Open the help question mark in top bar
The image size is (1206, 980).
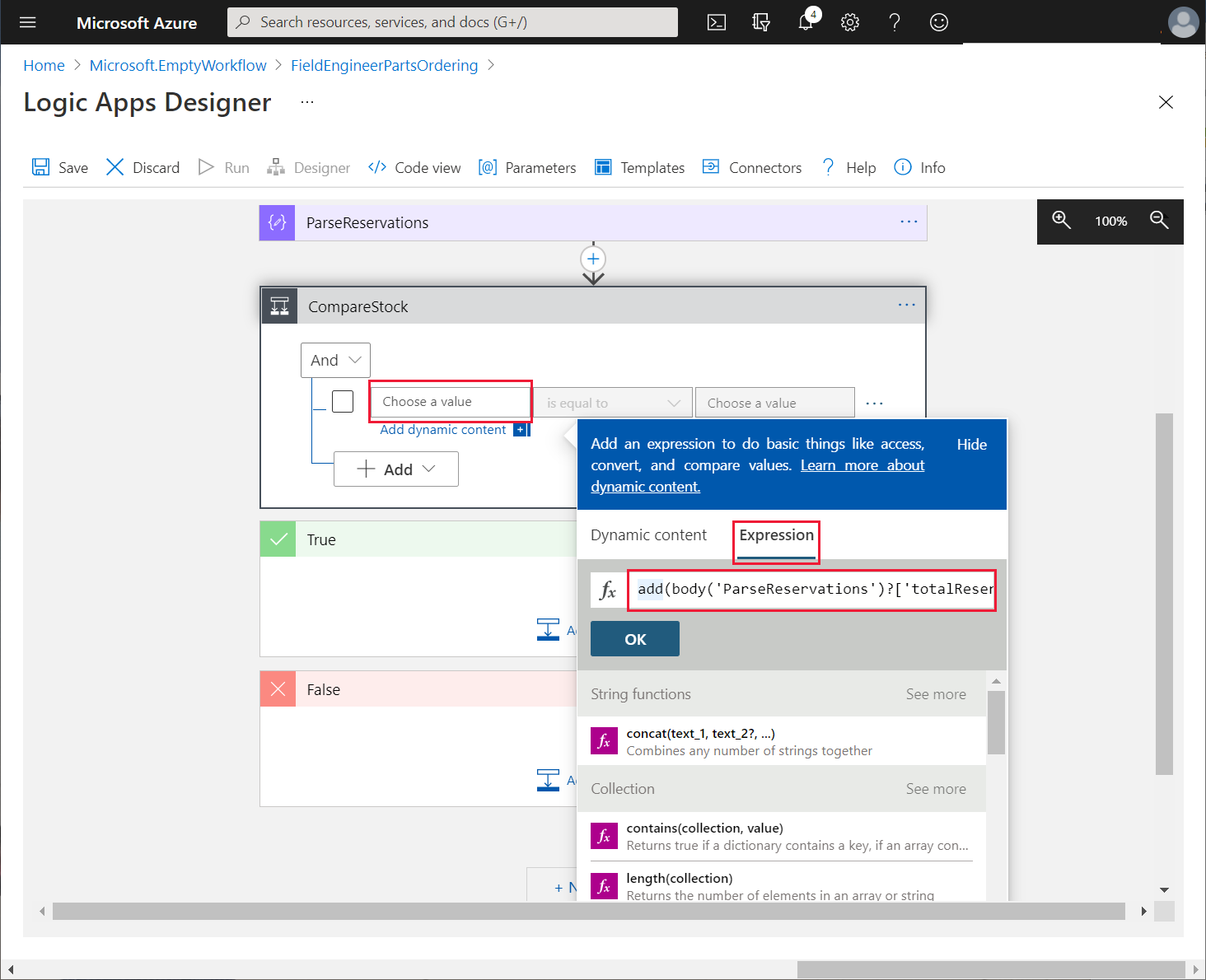895,22
